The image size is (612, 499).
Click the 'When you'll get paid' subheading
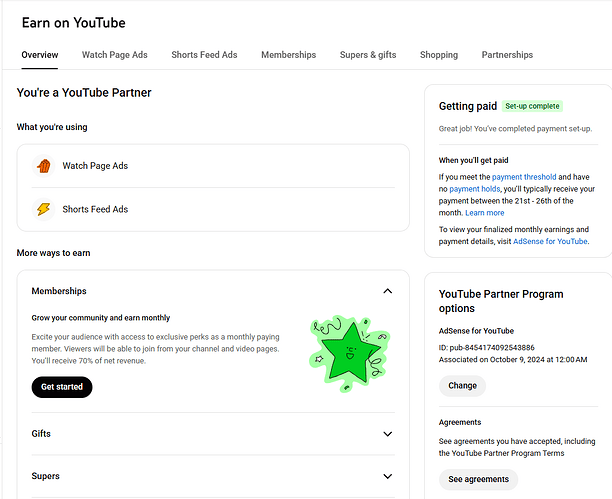473,160
